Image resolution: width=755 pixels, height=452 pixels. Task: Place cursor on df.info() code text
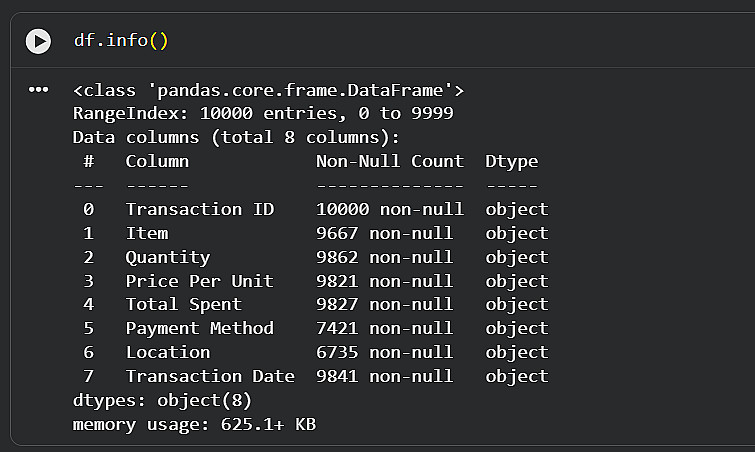(121, 41)
